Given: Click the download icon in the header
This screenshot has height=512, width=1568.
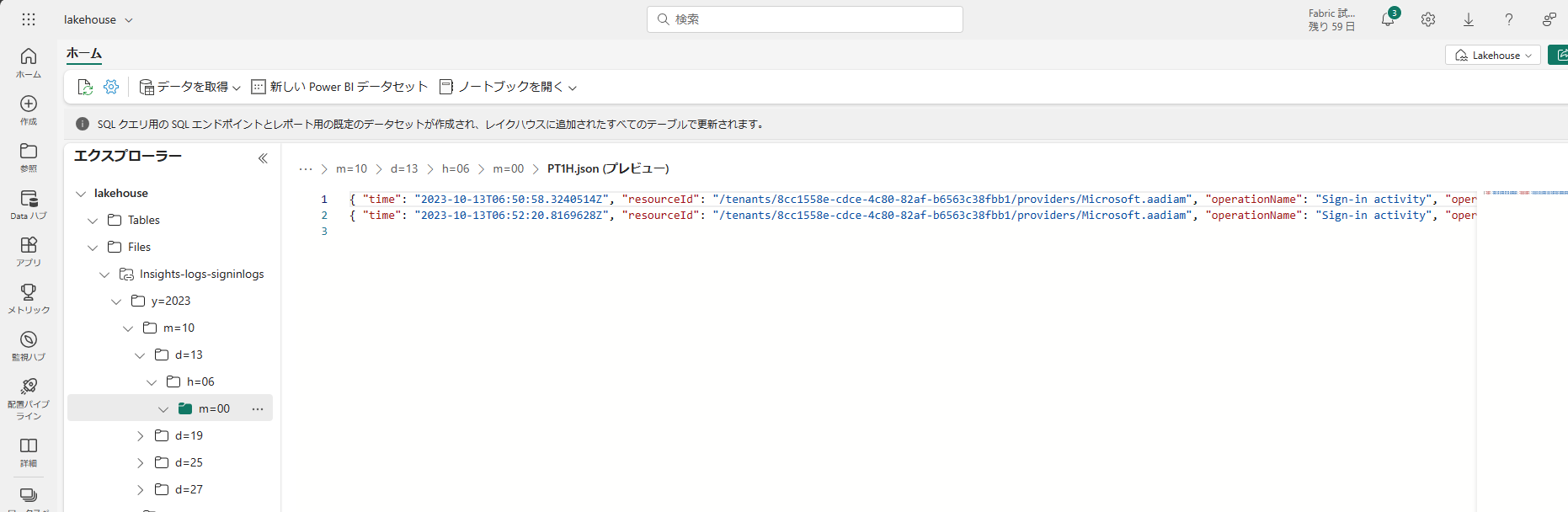Looking at the screenshot, I should 1469,19.
